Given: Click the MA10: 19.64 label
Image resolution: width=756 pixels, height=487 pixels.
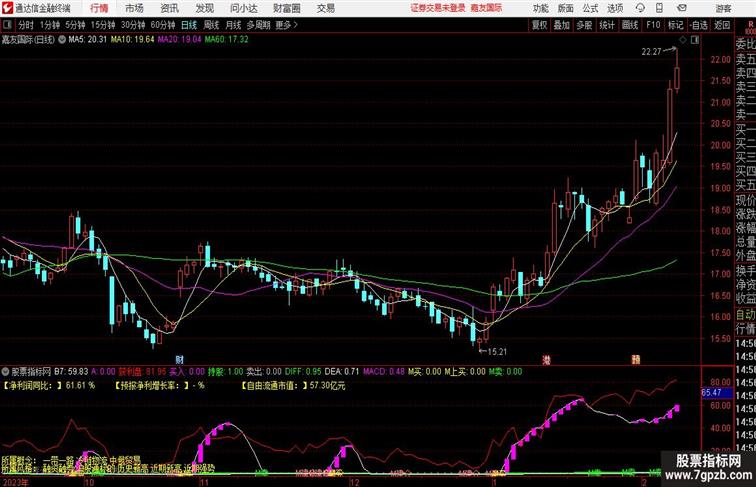Looking at the screenshot, I should tap(133, 40).
